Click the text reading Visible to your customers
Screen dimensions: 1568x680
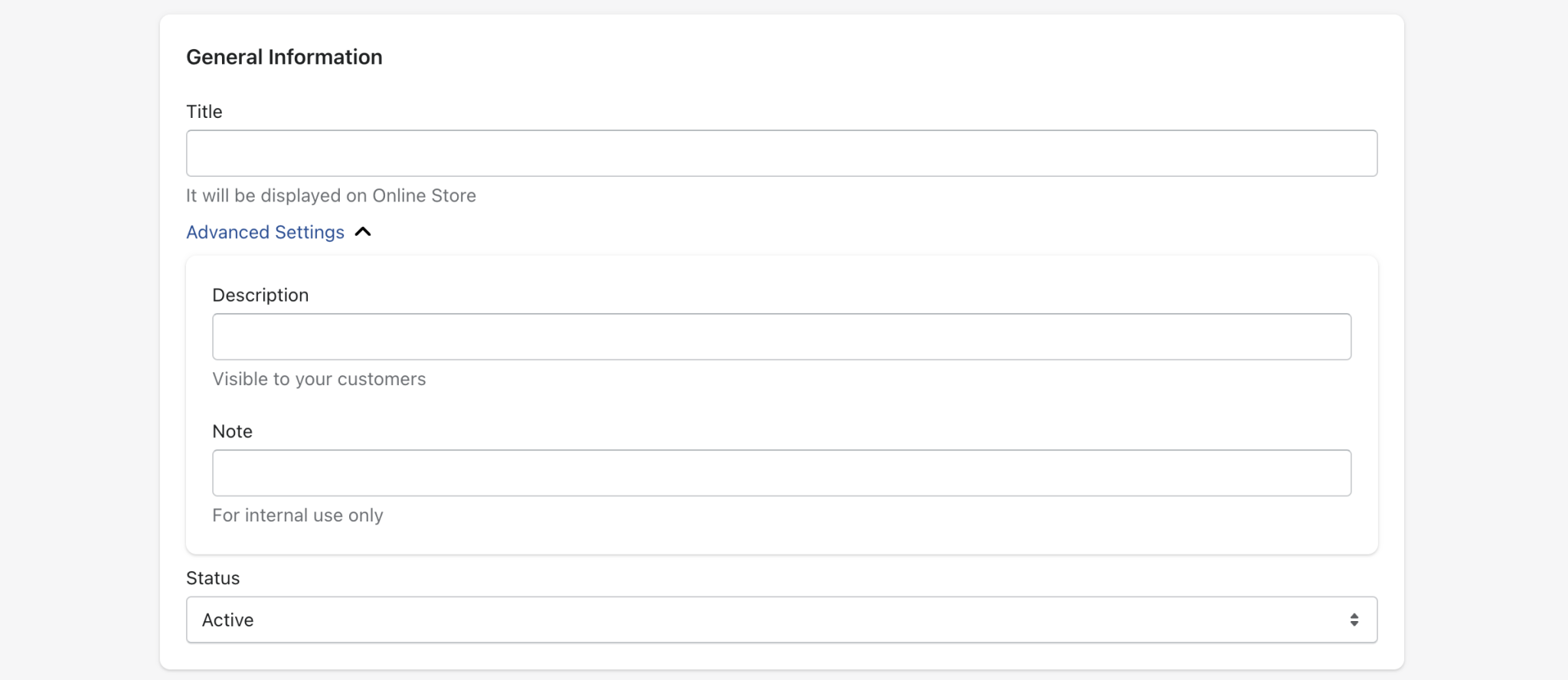319,378
